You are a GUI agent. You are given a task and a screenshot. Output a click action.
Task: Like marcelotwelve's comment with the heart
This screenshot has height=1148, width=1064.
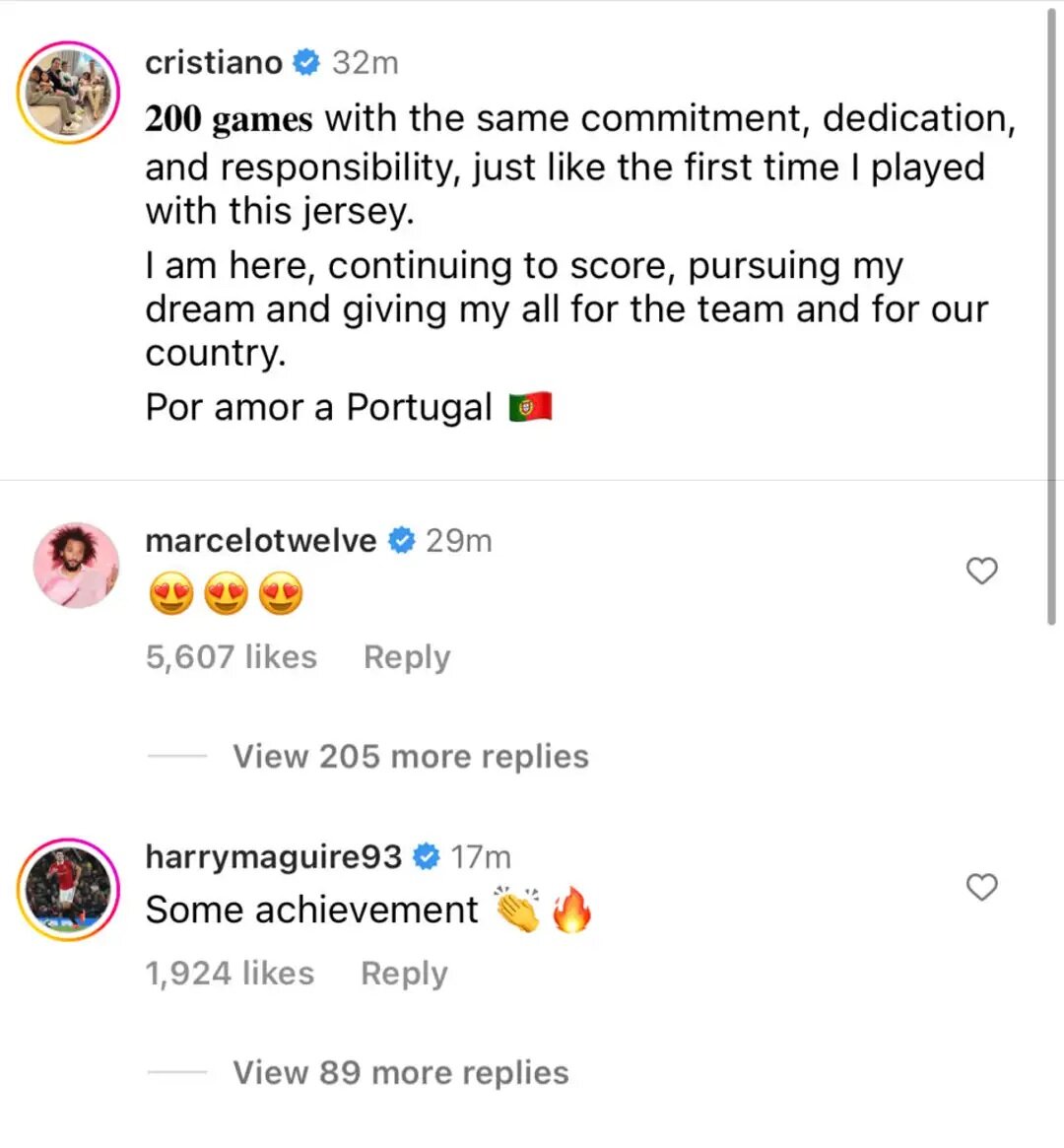(981, 571)
